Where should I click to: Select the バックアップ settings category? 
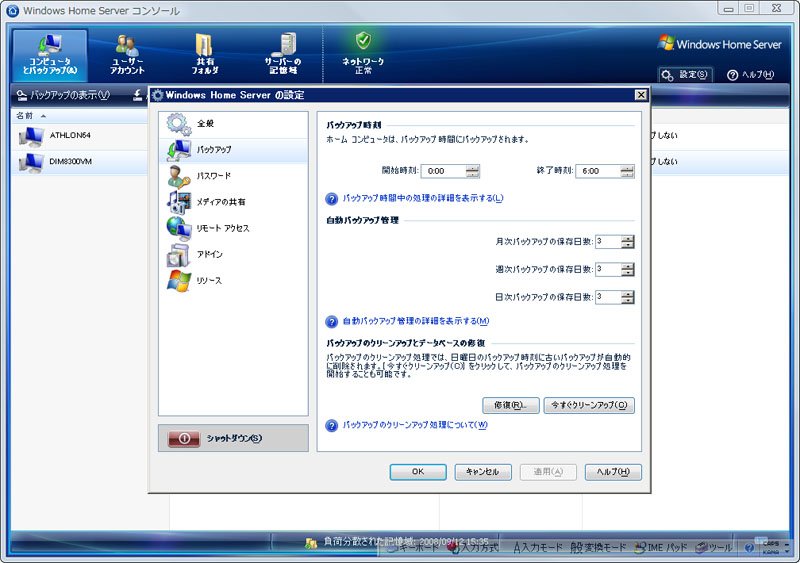click(233, 150)
